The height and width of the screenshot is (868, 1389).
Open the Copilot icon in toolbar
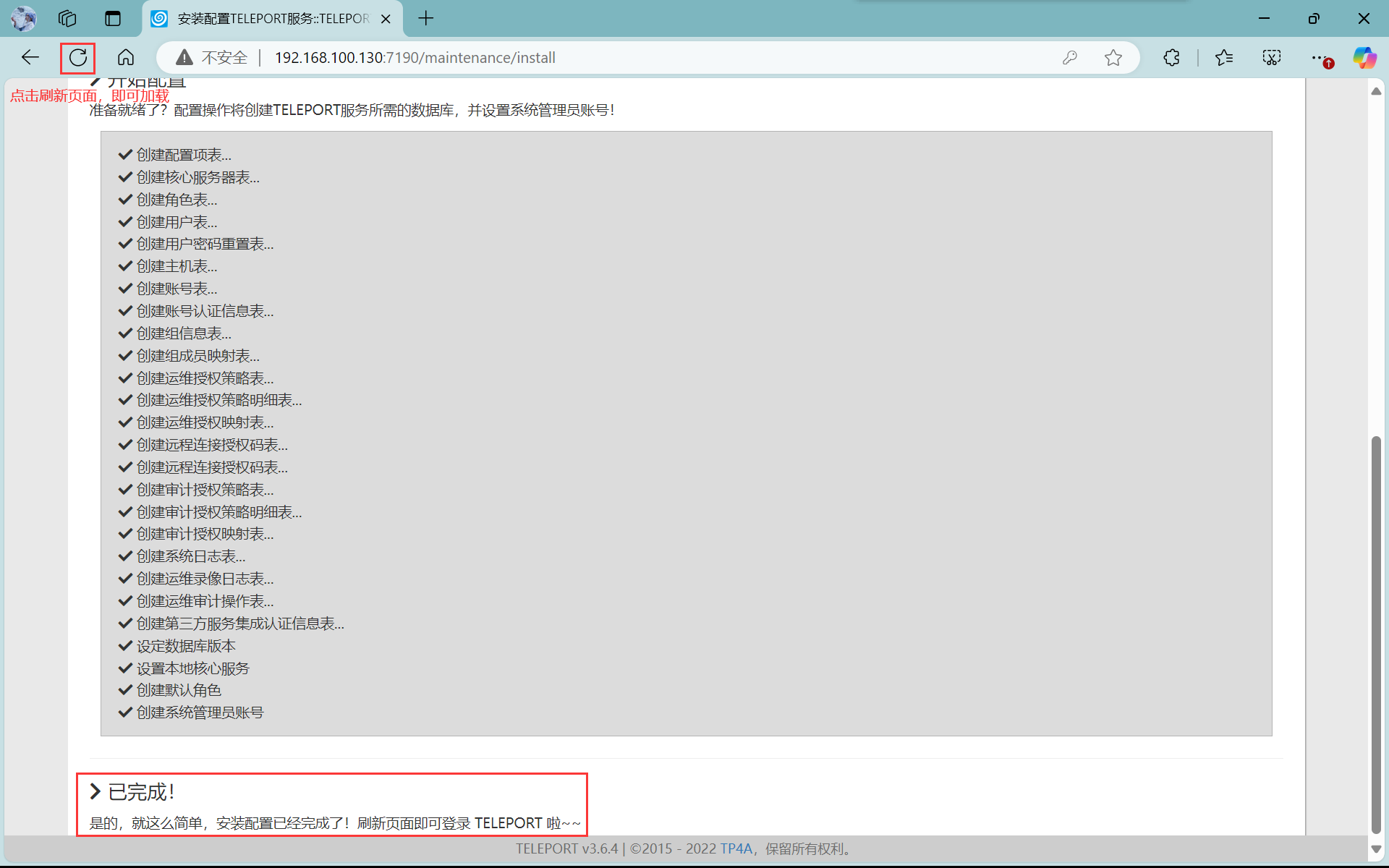(x=1364, y=58)
